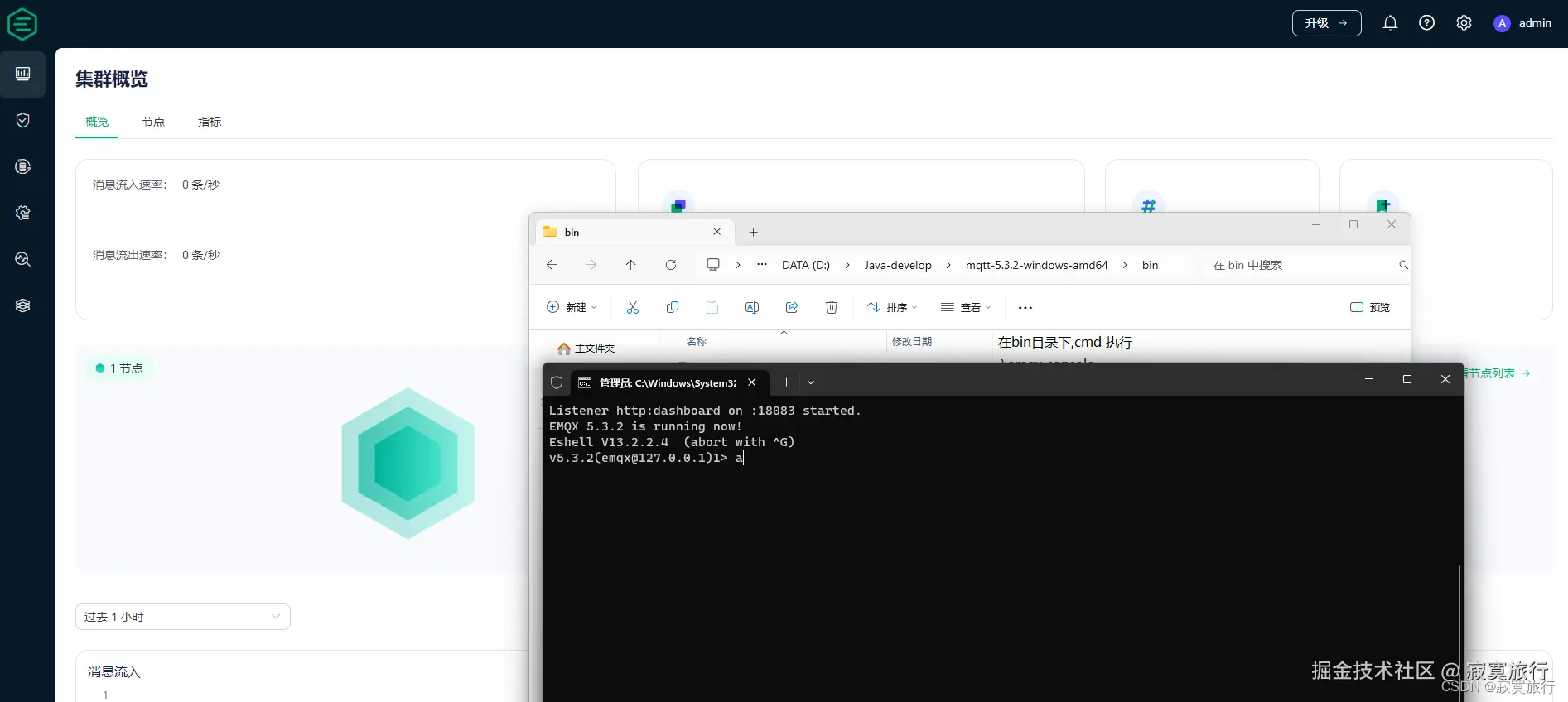
Task: Sort by the 修改日期 column header
Action: pyautogui.click(x=912, y=341)
